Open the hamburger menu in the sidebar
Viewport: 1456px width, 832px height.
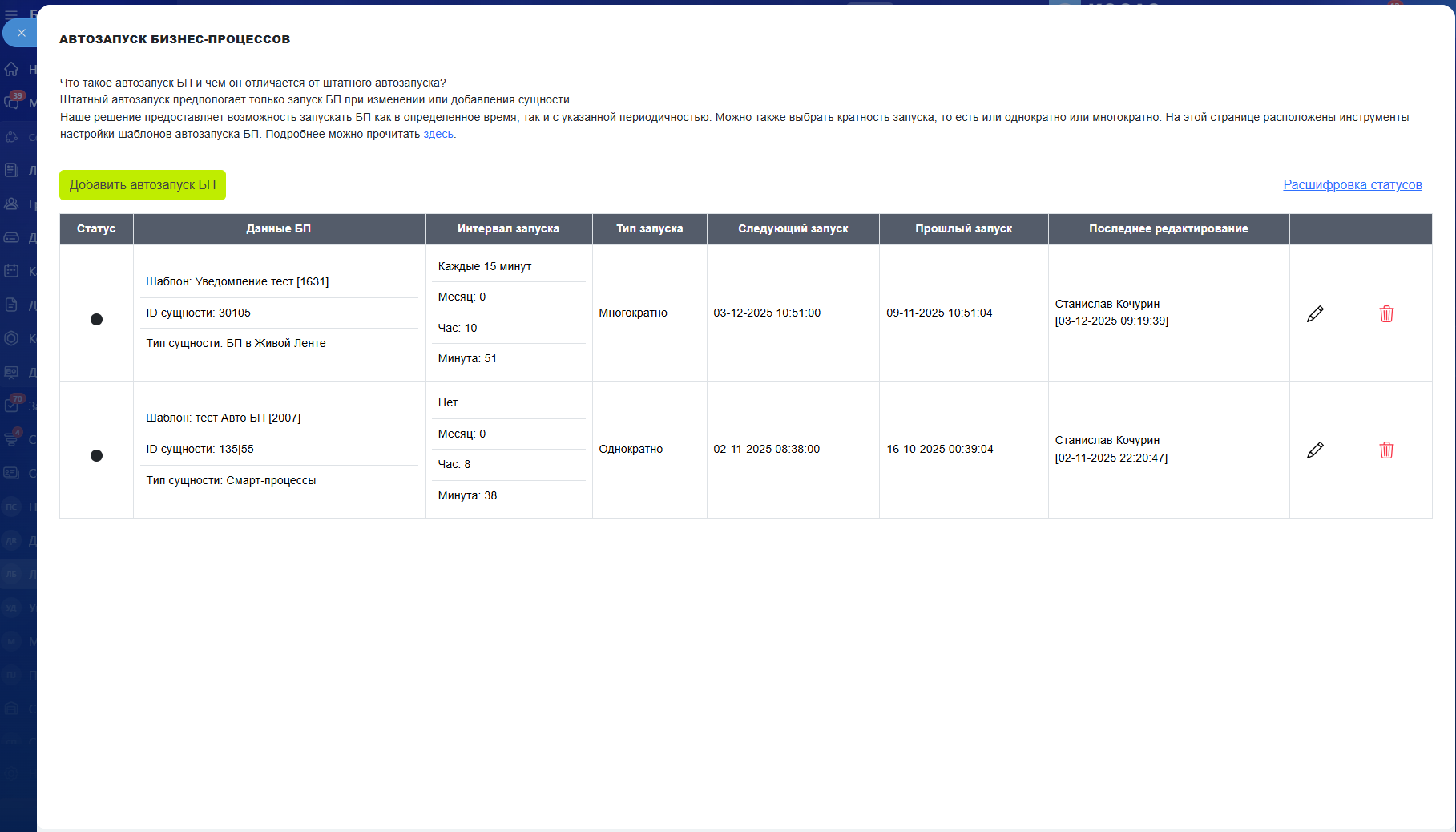click(11, 14)
